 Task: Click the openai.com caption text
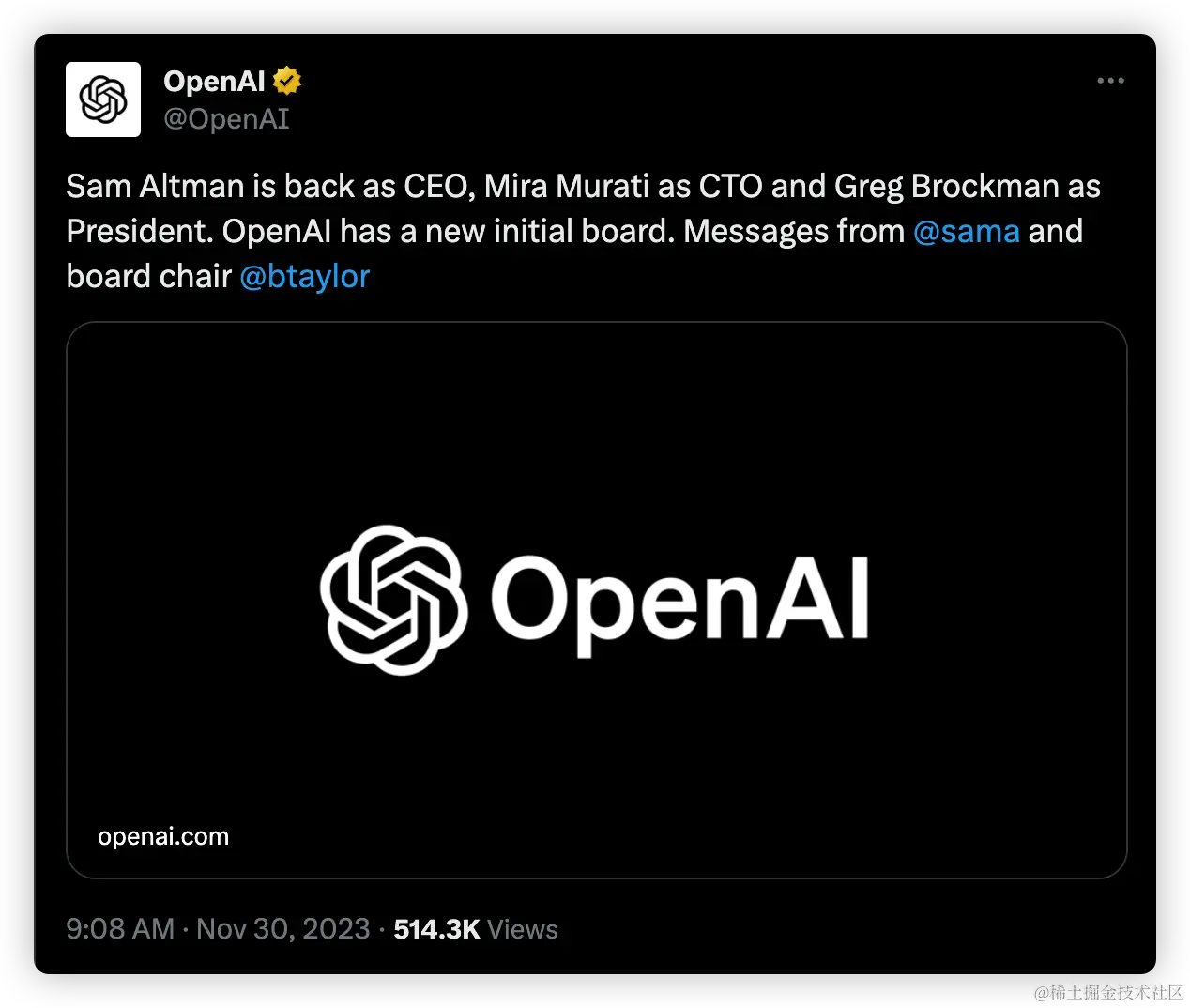(163, 836)
